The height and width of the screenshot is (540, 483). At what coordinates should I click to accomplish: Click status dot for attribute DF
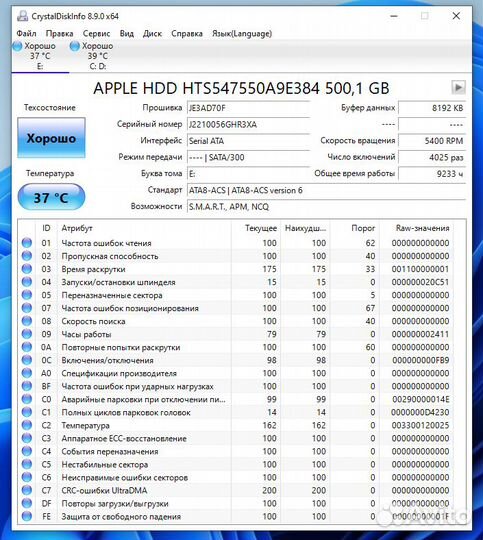[27, 503]
